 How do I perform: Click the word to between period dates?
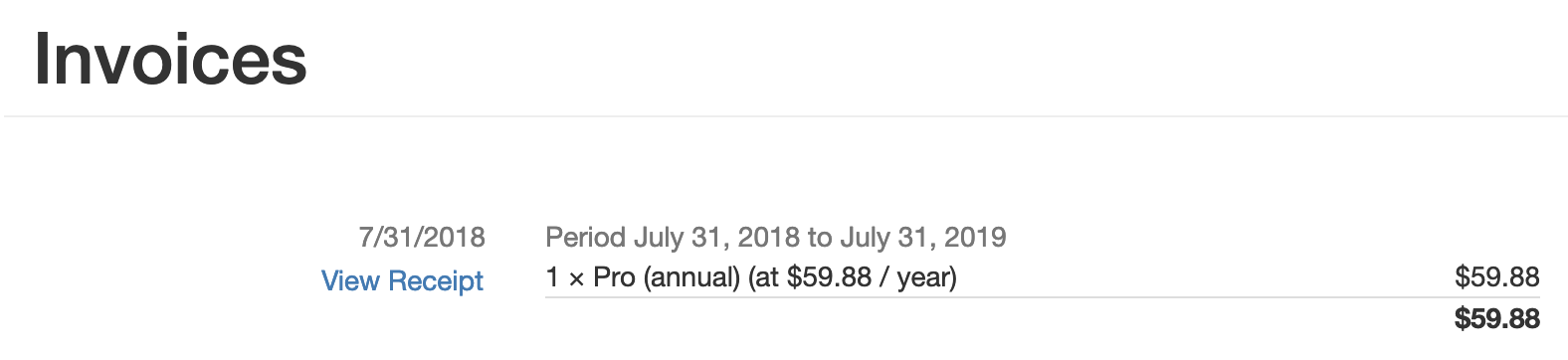pos(820,238)
